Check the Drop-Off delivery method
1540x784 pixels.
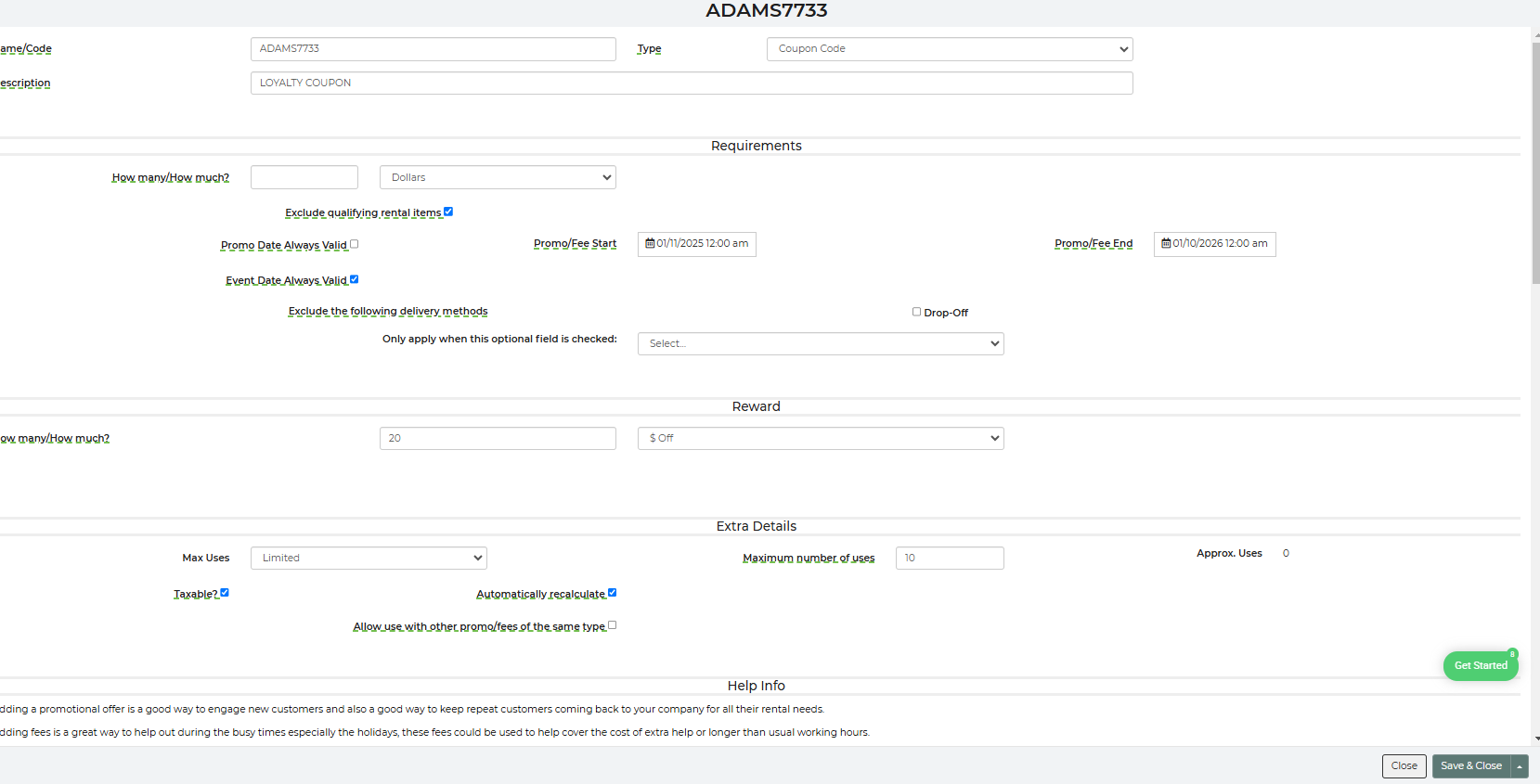(x=916, y=312)
